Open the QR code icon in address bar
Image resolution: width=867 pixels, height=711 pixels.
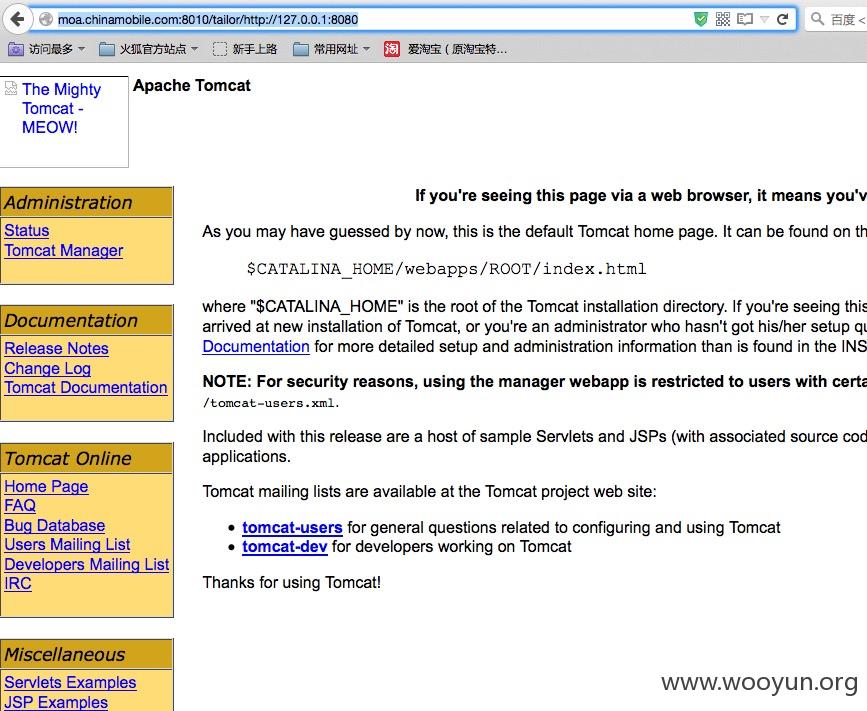click(x=723, y=19)
